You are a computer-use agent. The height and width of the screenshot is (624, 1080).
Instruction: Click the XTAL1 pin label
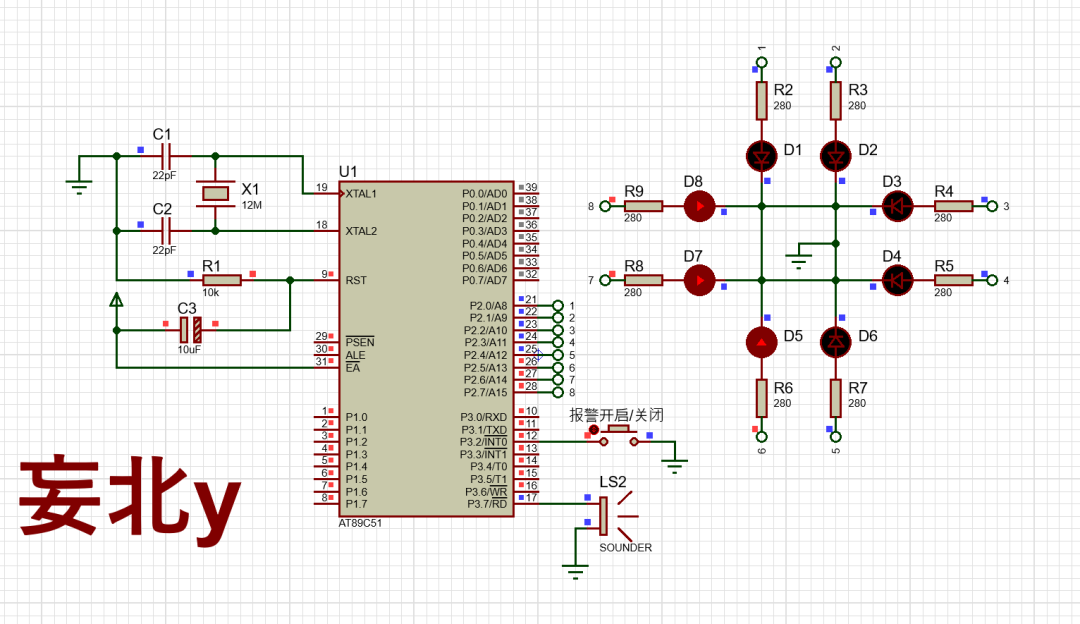(361, 194)
